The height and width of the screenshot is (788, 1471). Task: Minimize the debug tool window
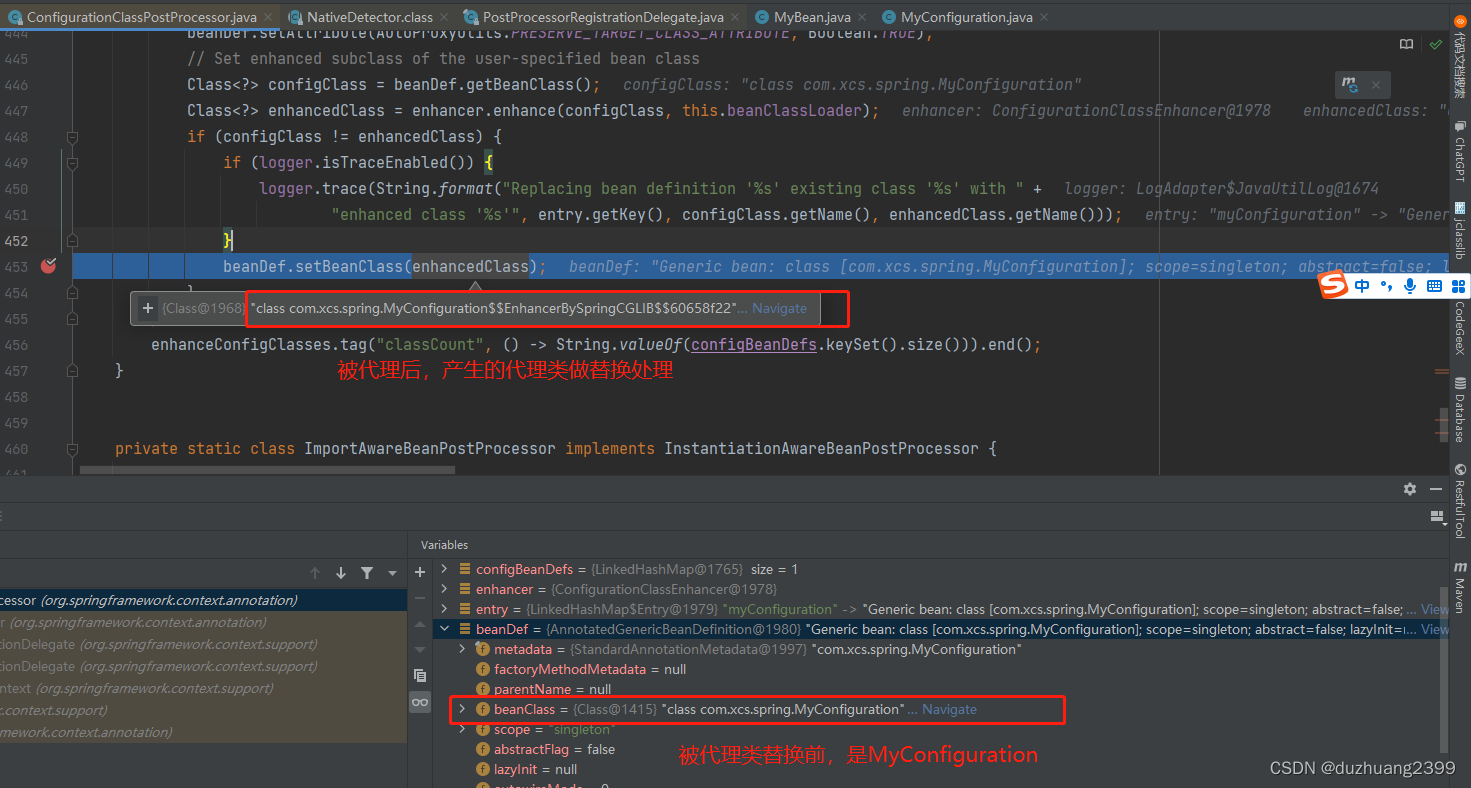point(1438,489)
